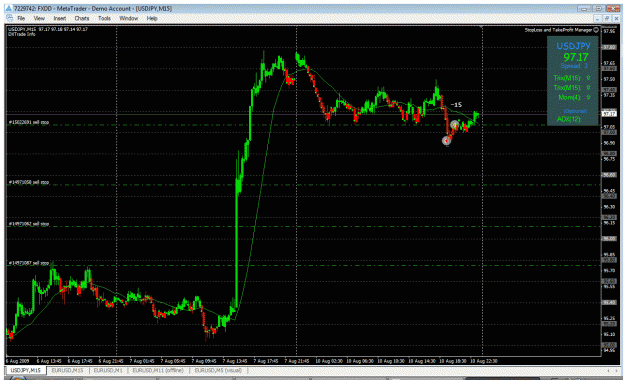Click the USDJPY symbol in info panel
This screenshot has width=625, height=380.
[573, 46]
